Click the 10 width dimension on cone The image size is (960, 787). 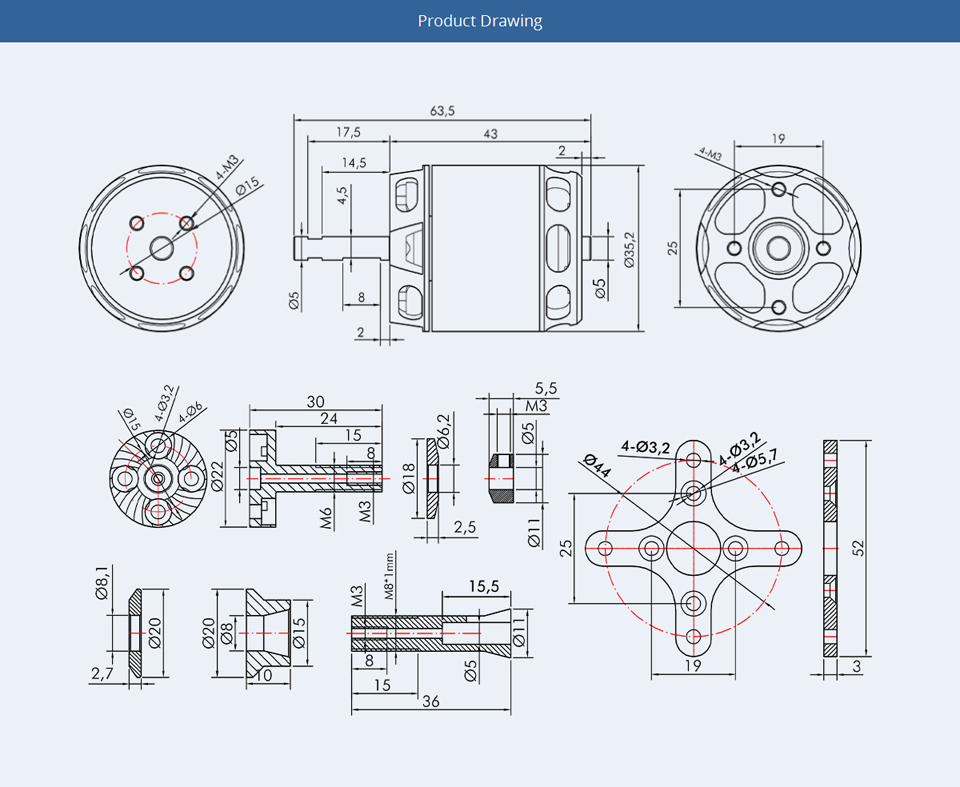(x=263, y=676)
